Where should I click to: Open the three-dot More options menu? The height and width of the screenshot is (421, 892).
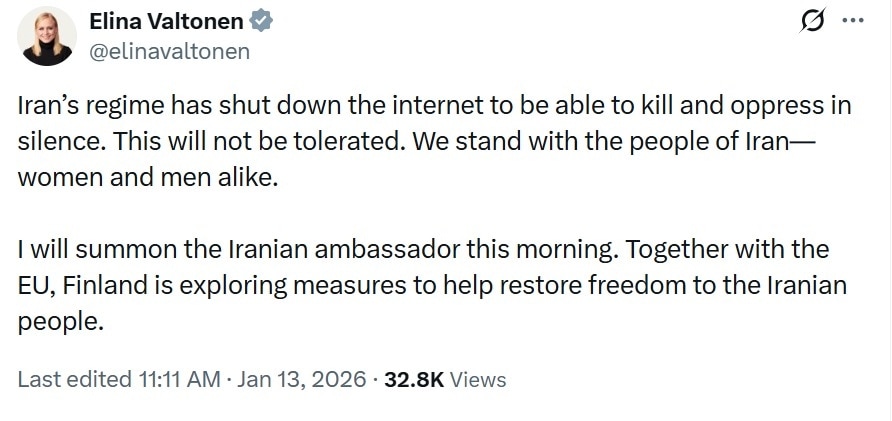point(852,21)
